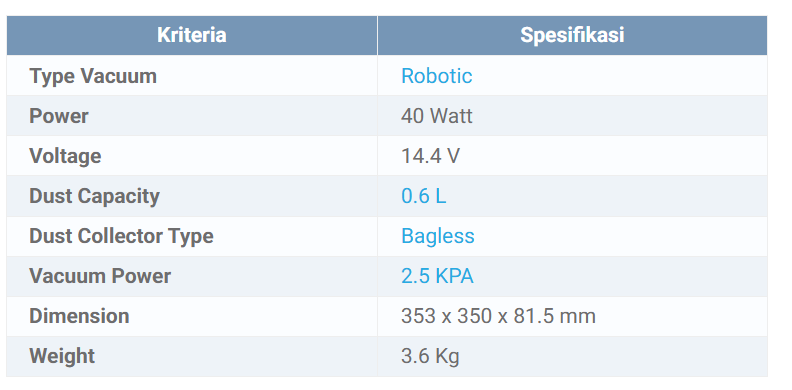Viewport: 792px width, 390px height.
Task: Select the 3.6 Kg weight value
Action: (x=430, y=356)
